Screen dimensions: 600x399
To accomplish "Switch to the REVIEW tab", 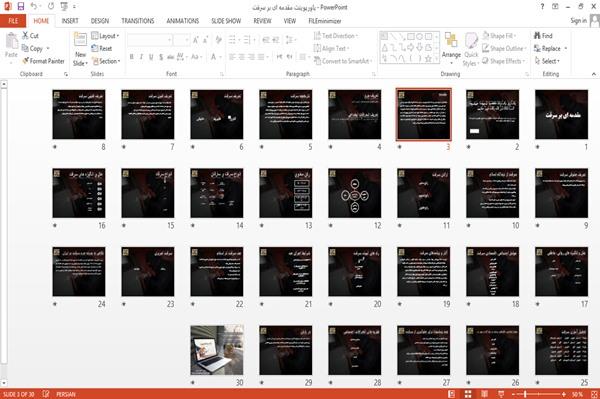I will click(x=262, y=21).
